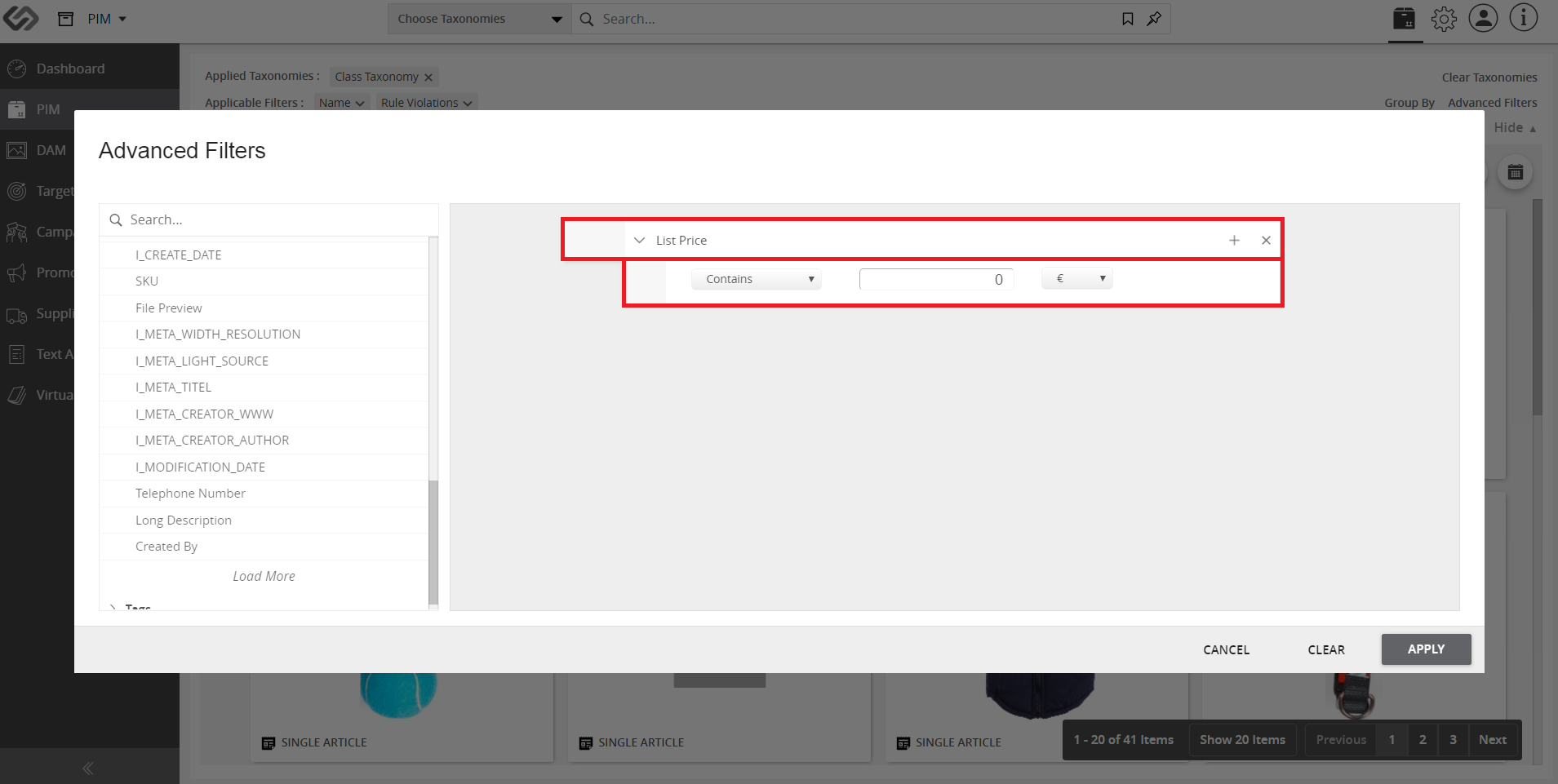This screenshot has width=1558, height=784.
Task: Select SKU attribute
Action: point(264,281)
